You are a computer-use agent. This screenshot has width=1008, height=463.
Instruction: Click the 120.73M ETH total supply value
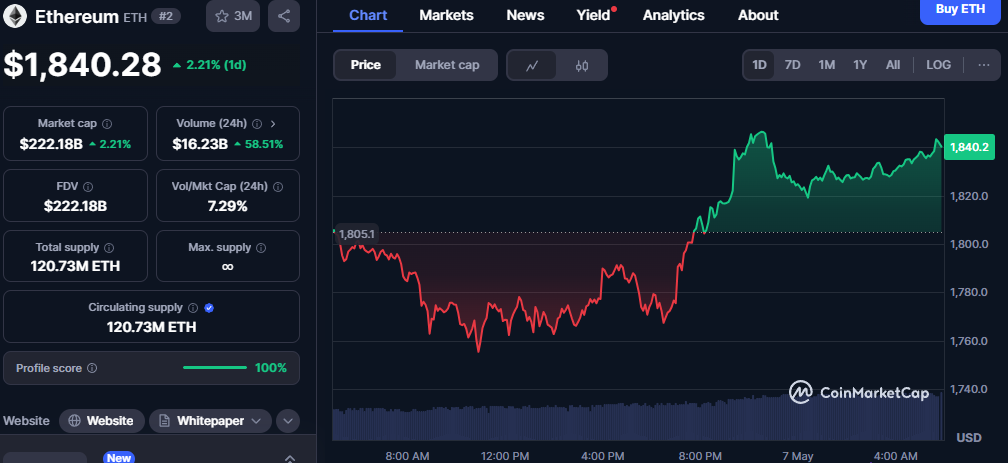[x=75, y=266]
